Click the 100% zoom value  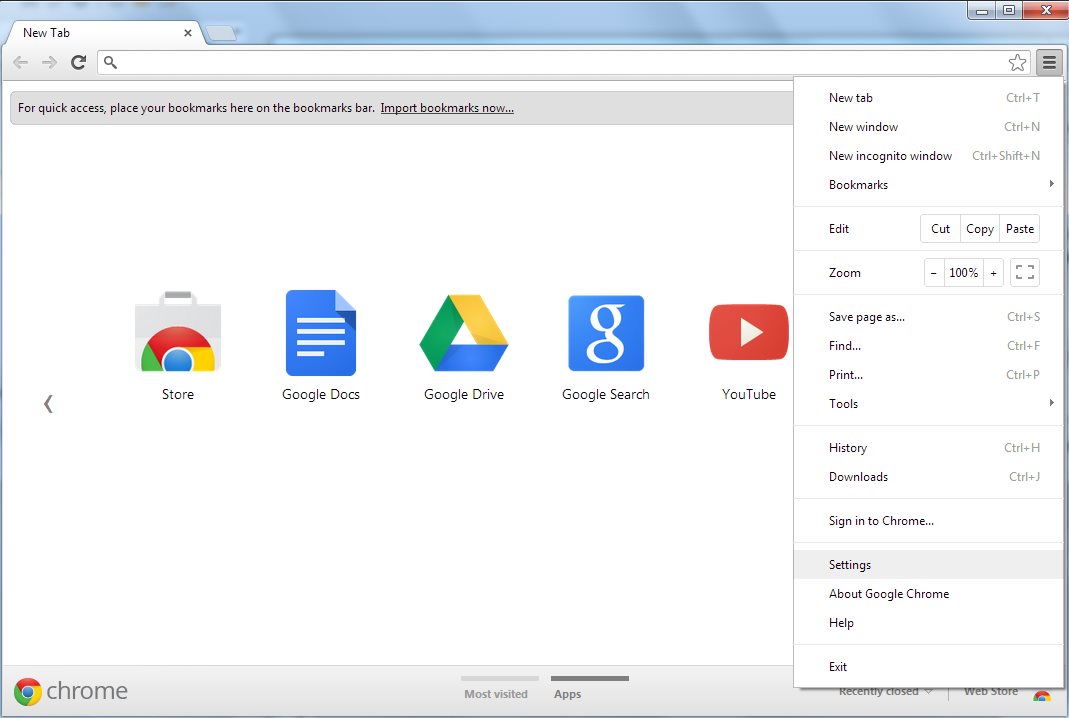click(x=963, y=273)
